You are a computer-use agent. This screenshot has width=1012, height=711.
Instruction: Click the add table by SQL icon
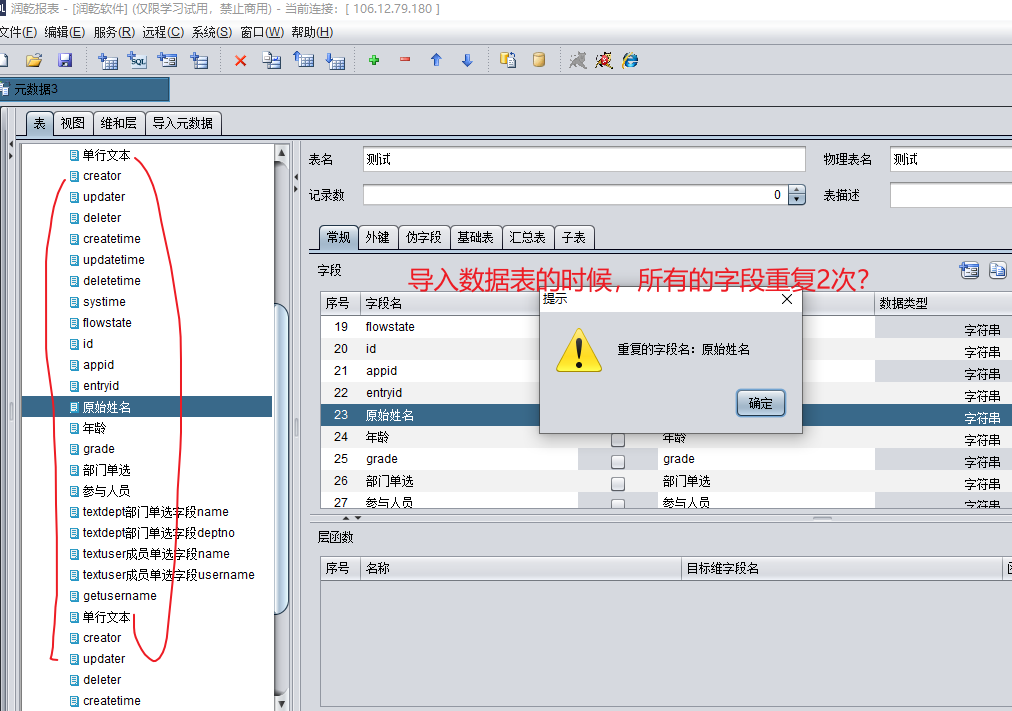137,61
